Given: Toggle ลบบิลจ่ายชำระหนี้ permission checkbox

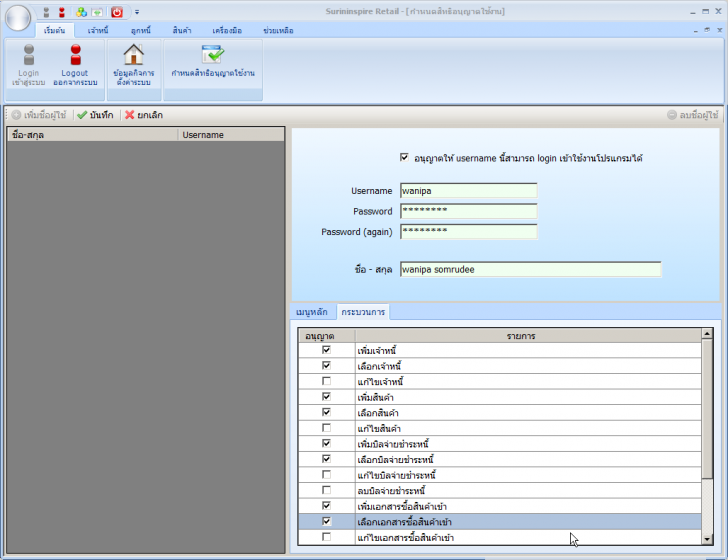Looking at the screenshot, I should pyautogui.click(x=326, y=490).
